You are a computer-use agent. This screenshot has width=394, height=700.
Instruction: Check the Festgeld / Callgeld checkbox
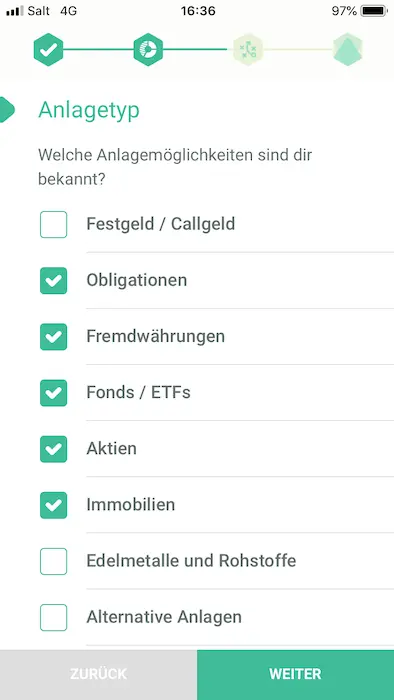(x=54, y=225)
